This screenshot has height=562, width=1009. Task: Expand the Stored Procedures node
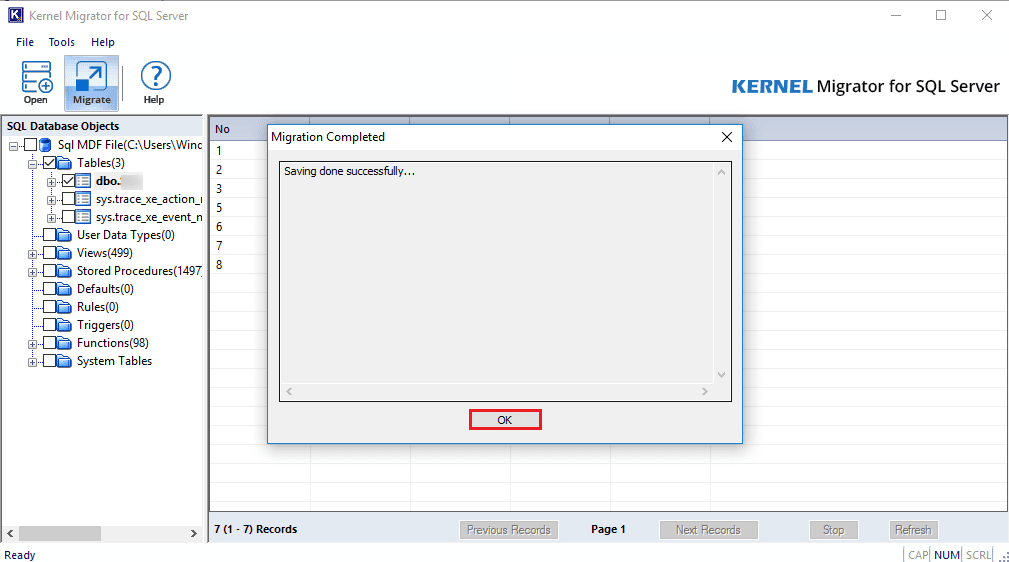click(32, 272)
